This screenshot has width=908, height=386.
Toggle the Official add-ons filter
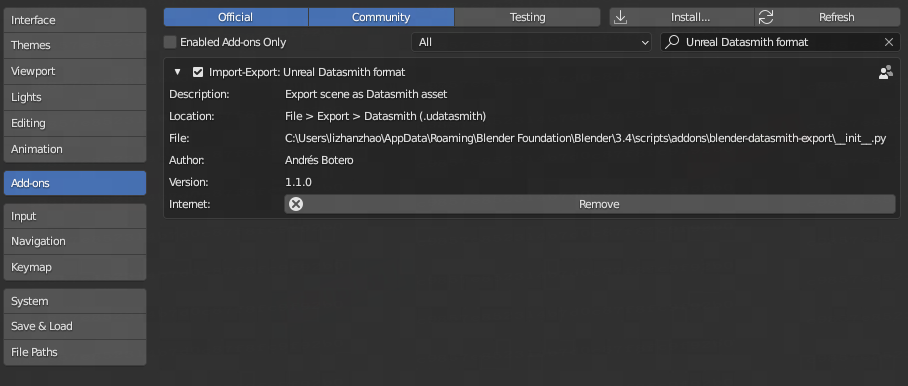[x=236, y=17]
